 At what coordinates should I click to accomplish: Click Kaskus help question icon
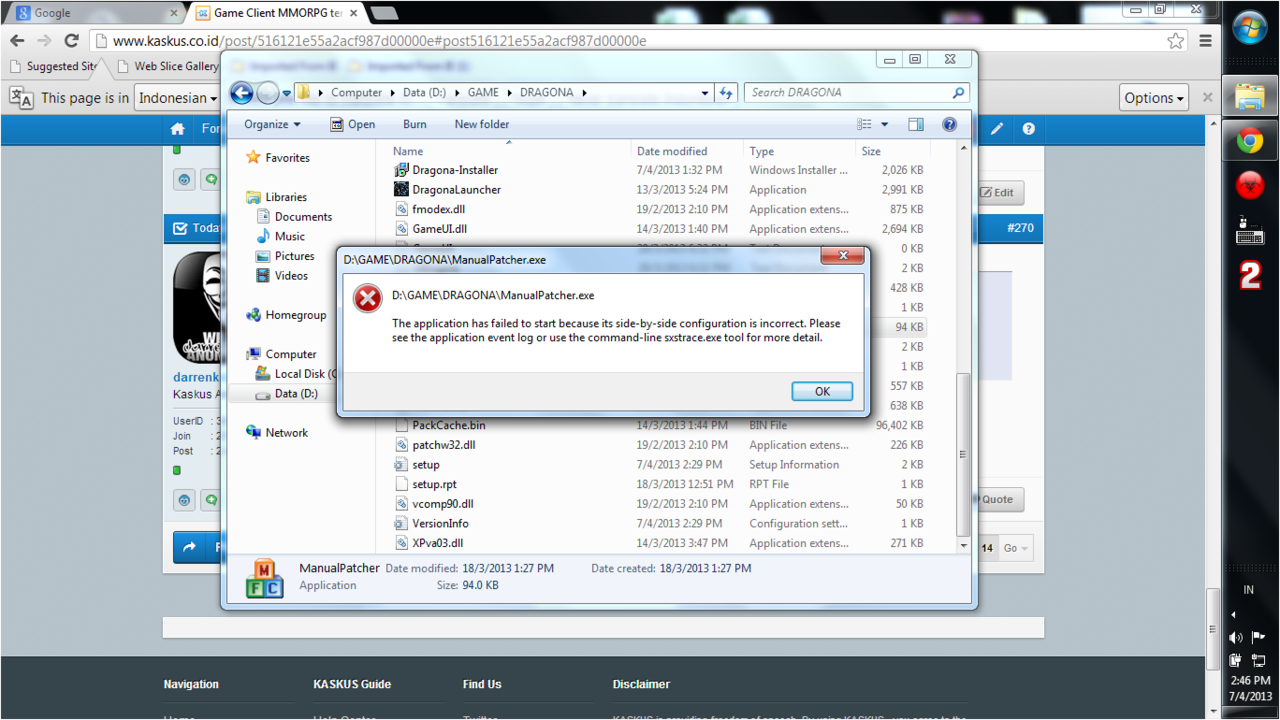(1028, 129)
